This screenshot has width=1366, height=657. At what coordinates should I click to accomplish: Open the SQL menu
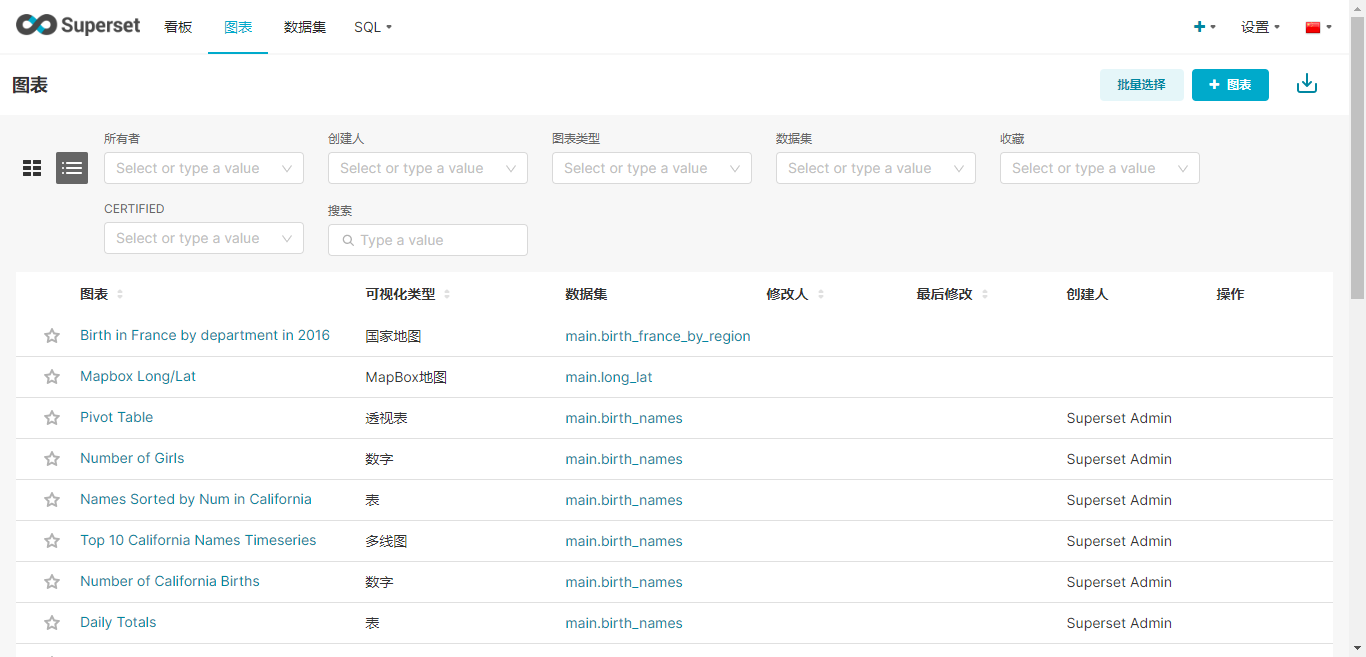[x=372, y=27]
